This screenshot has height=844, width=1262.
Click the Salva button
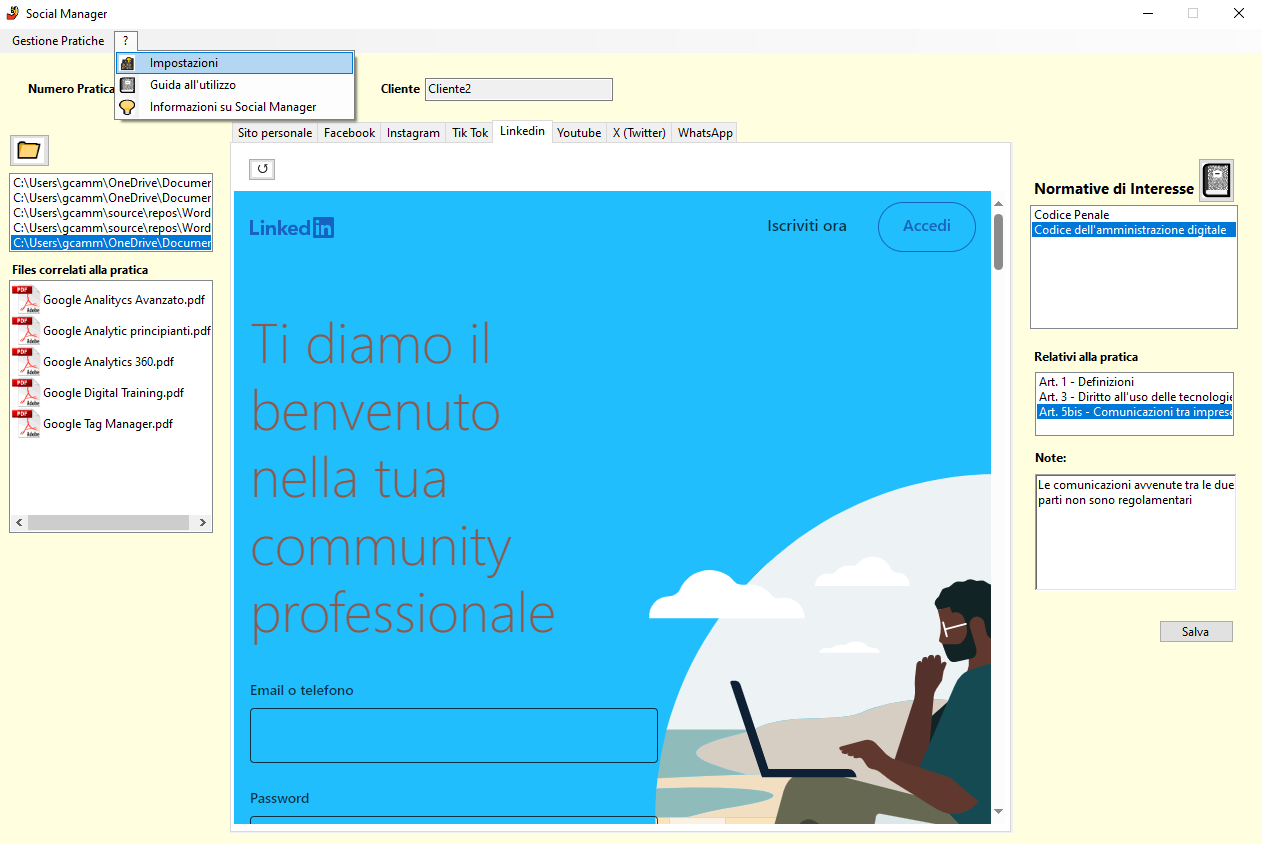point(1196,632)
